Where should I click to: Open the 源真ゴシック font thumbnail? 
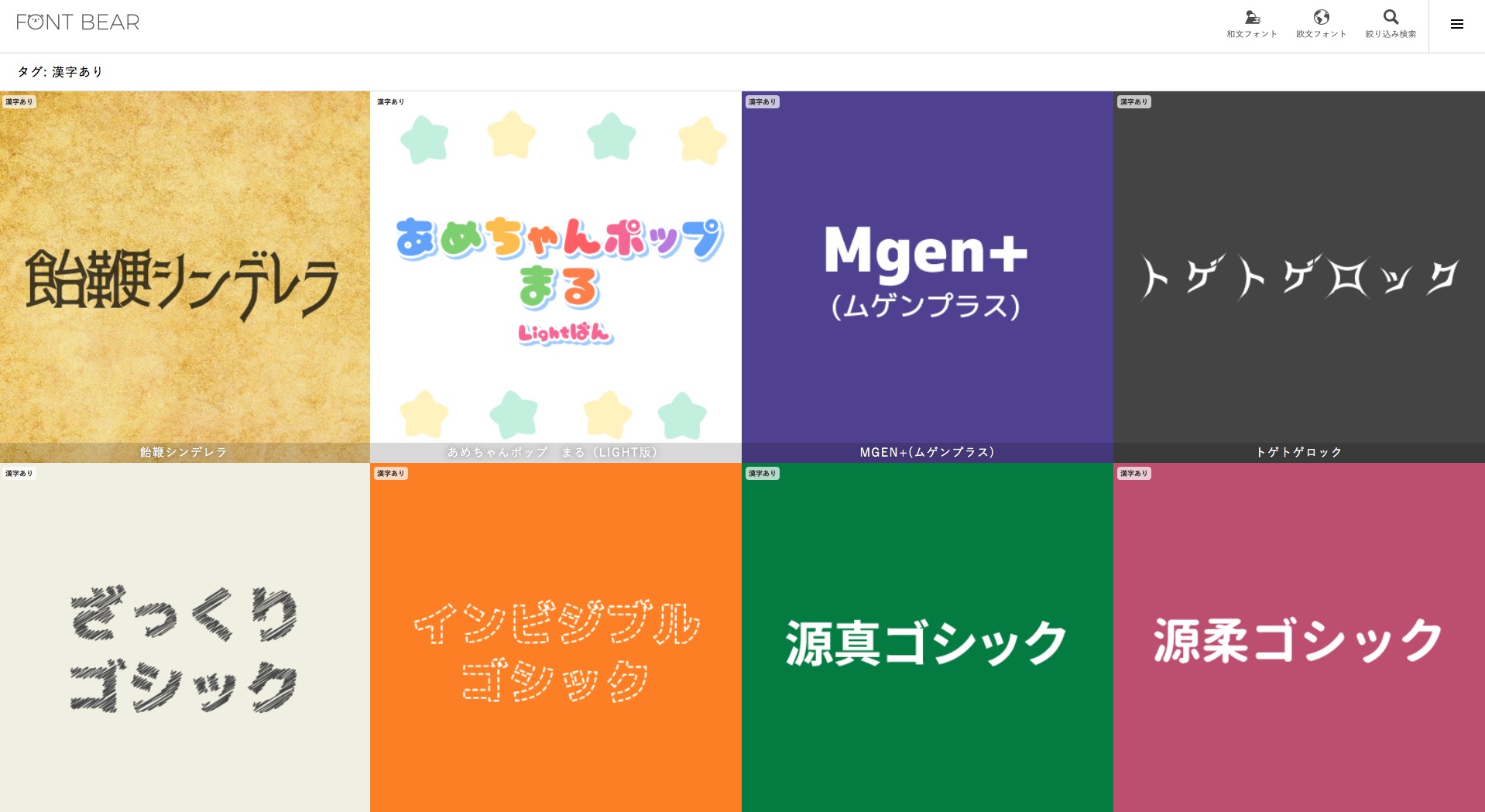pos(928,637)
